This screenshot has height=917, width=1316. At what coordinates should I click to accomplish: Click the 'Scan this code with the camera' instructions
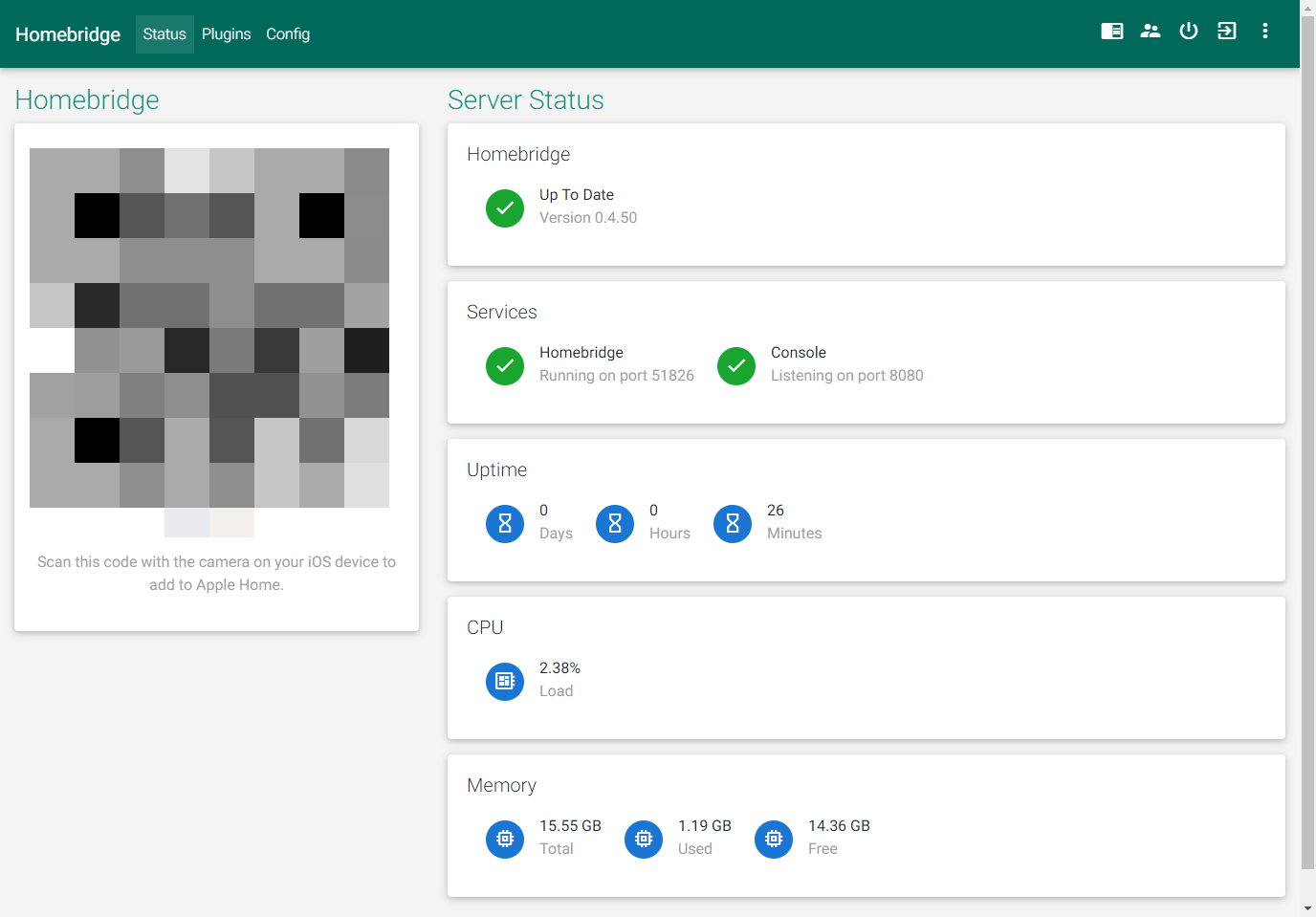point(216,574)
